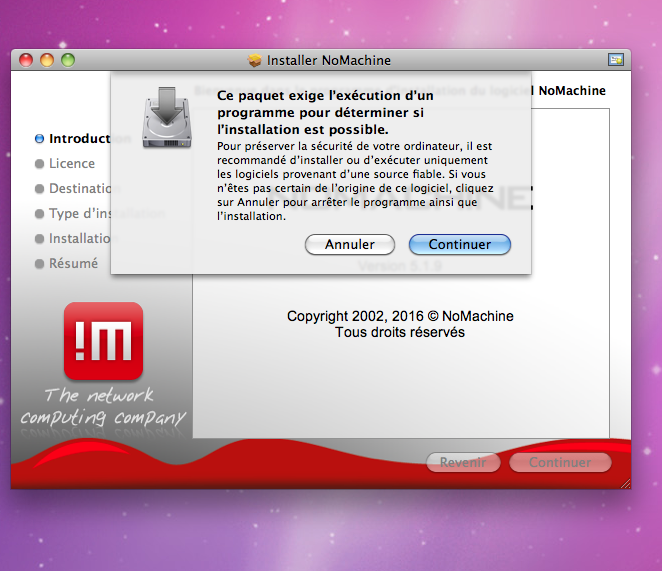Image resolution: width=662 pixels, height=571 pixels.
Task: Select the Résumé step
Action: pyautogui.click(x=66, y=263)
